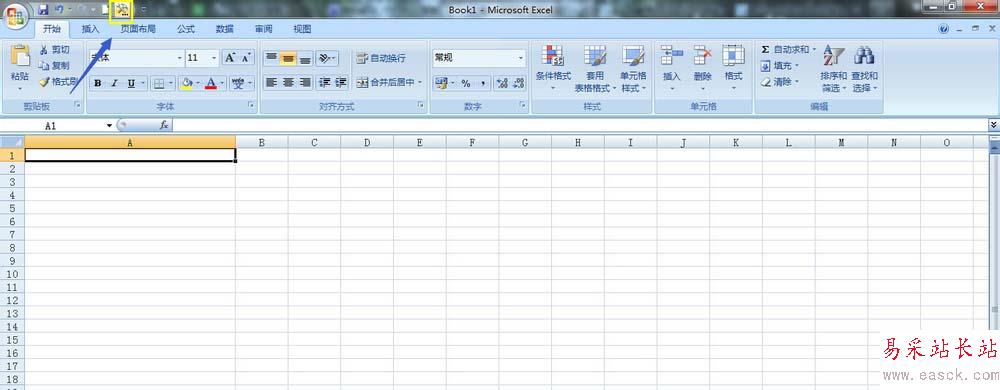
Task: Apply the percent style (%)
Action: (x=466, y=83)
